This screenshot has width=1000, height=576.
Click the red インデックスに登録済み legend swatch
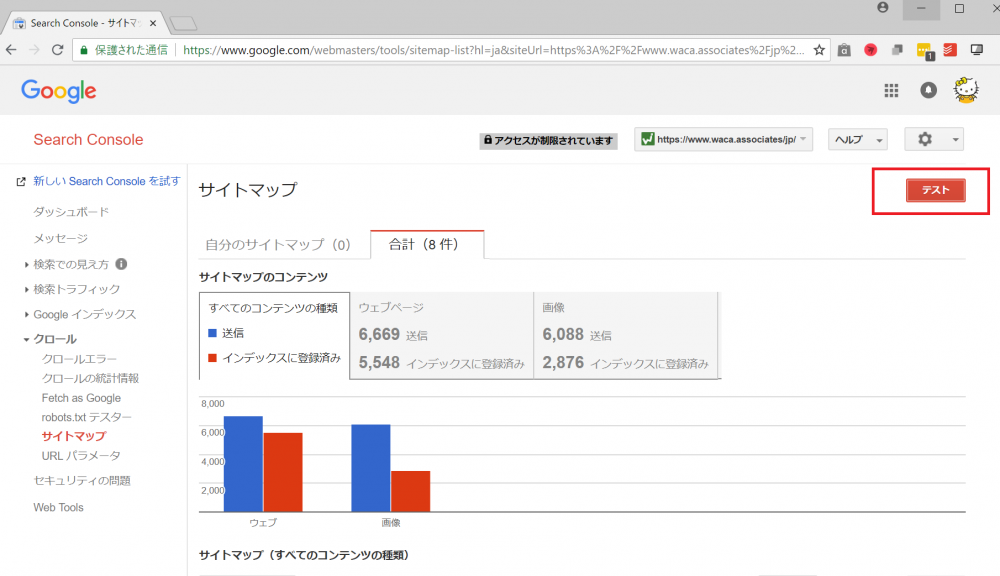click(x=212, y=358)
